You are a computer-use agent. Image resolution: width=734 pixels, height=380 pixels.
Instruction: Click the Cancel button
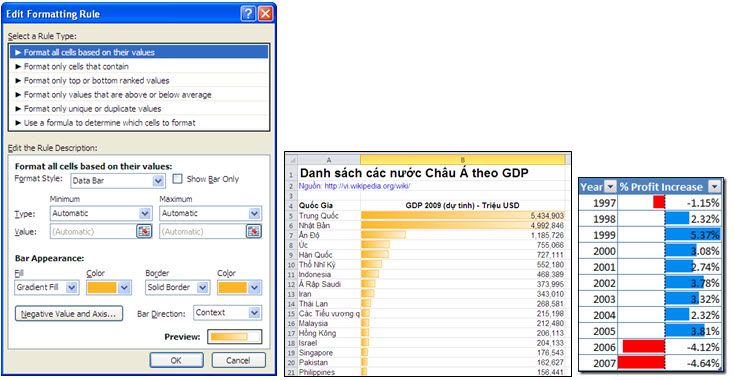pos(238,360)
